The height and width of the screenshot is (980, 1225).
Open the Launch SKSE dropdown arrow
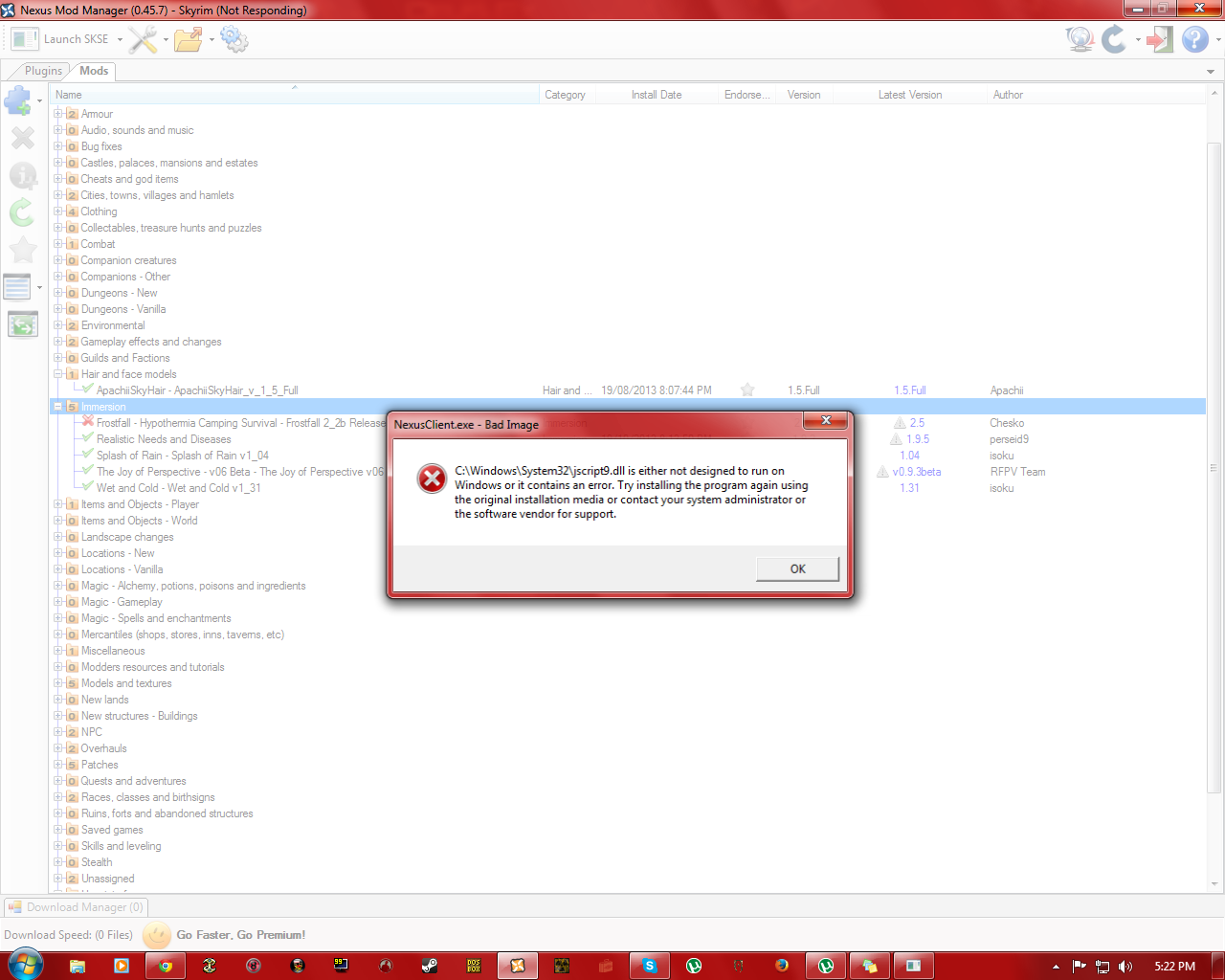coord(120,40)
